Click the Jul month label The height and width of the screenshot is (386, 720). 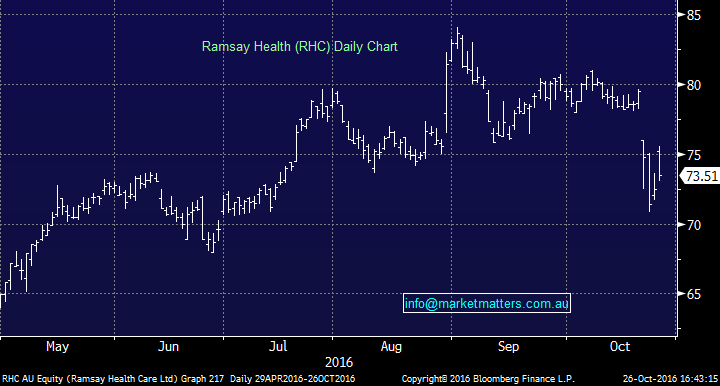tap(278, 347)
